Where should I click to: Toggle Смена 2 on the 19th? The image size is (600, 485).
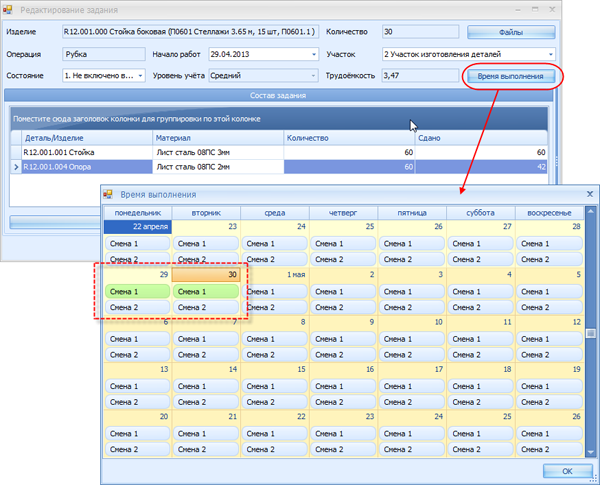(549, 402)
